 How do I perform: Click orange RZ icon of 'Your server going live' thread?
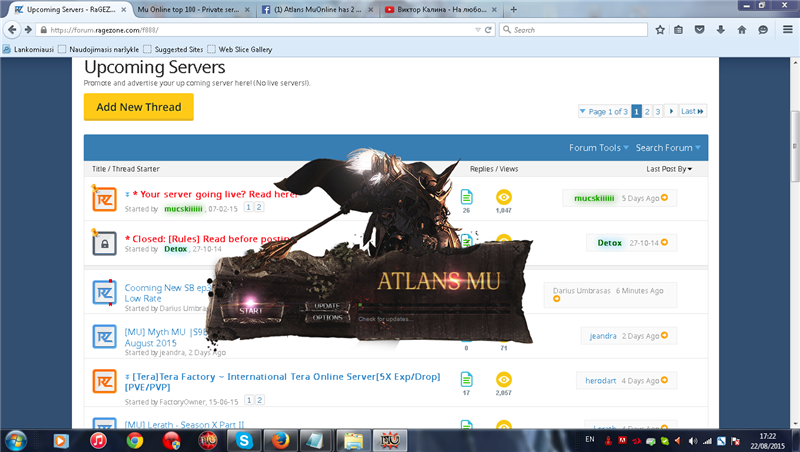pos(104,199)
